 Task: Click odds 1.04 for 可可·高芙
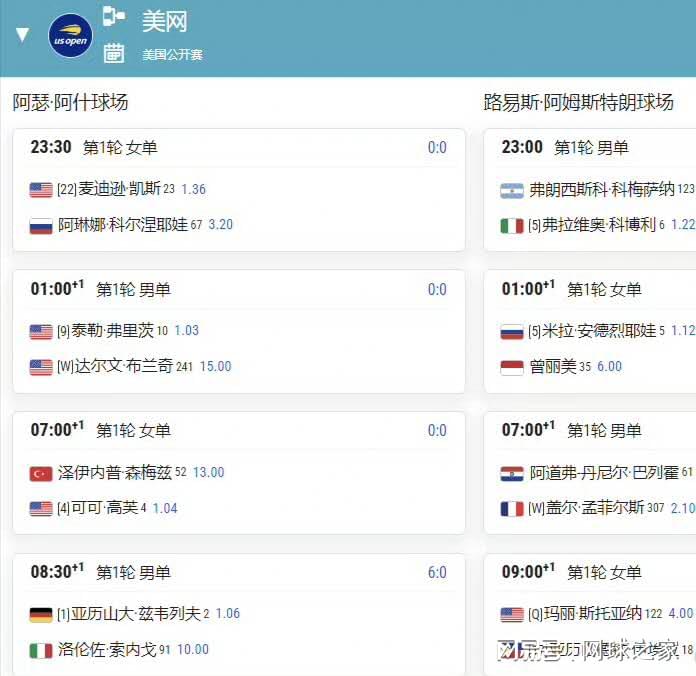(x=165, y=508)
